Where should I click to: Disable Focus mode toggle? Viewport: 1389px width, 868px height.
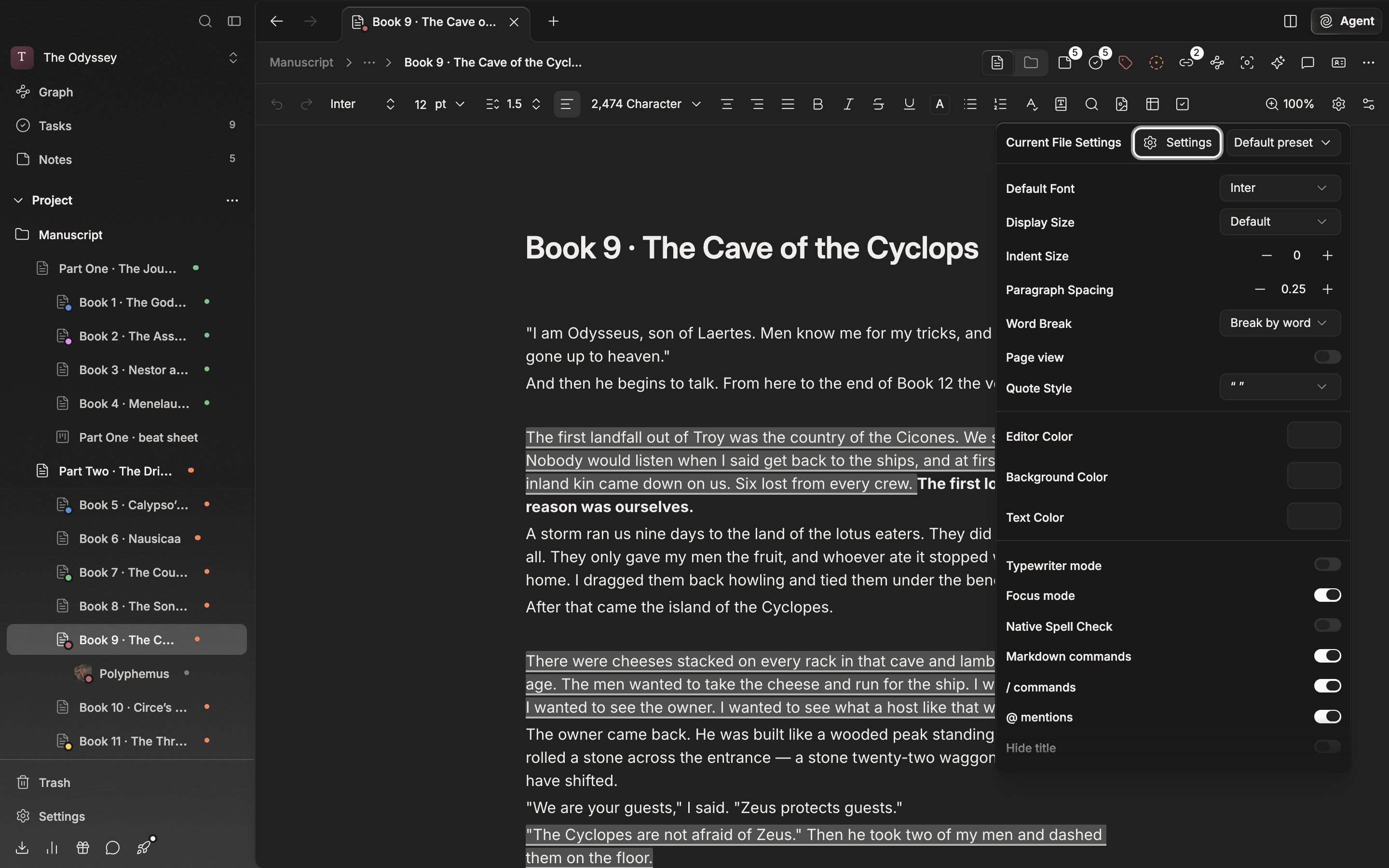1327,595
